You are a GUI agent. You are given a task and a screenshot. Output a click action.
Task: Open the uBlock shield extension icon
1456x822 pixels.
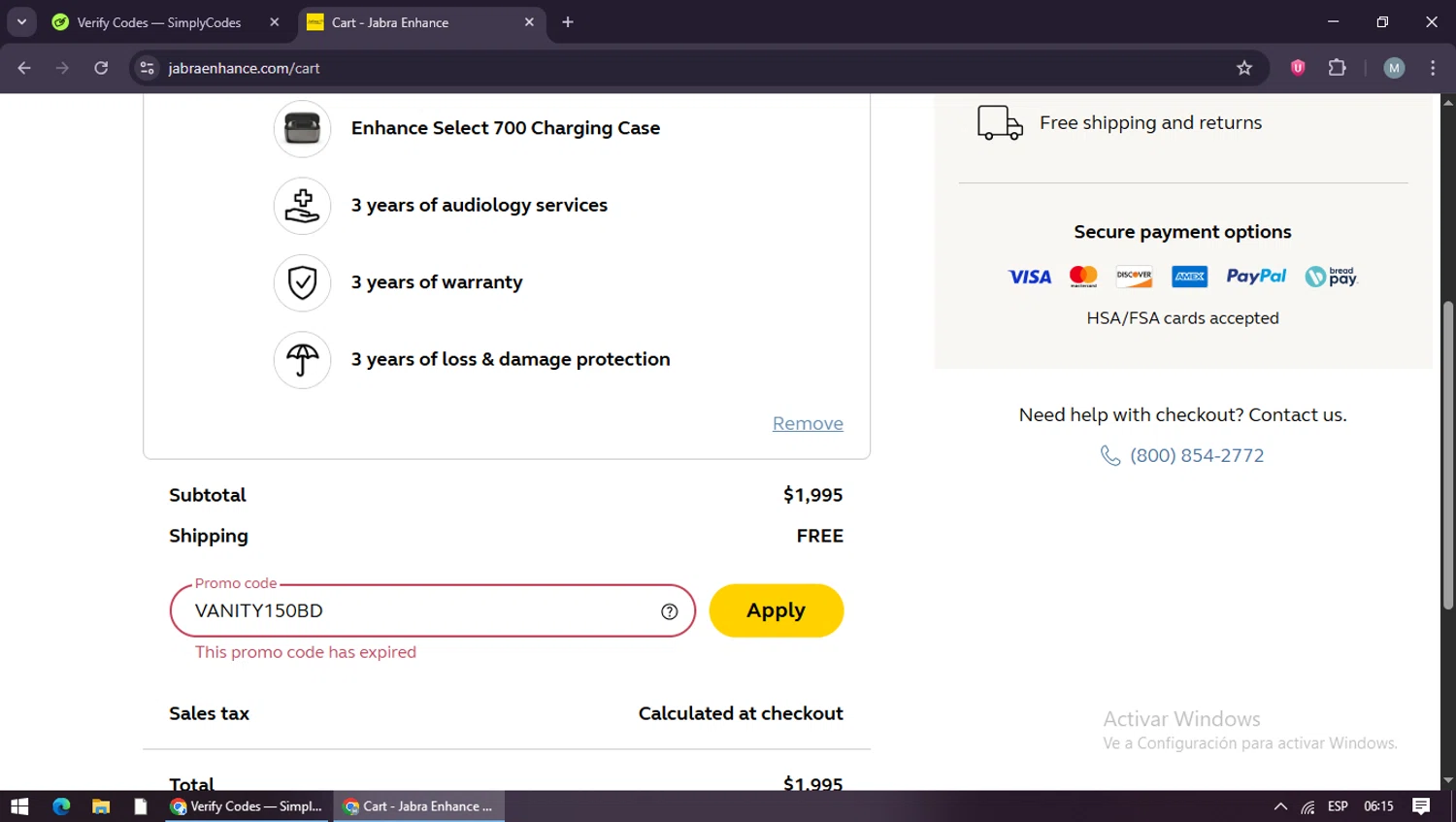coord(1298,68)
